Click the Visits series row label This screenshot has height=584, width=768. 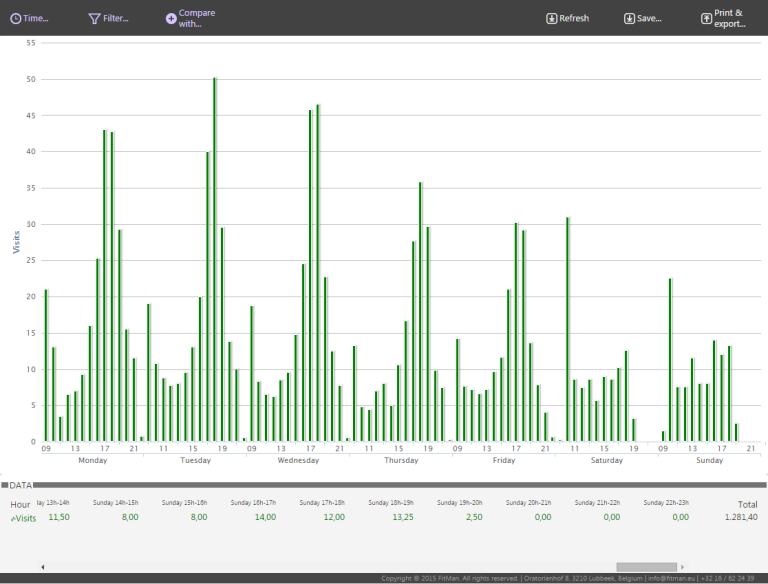[x=24, y=518]
